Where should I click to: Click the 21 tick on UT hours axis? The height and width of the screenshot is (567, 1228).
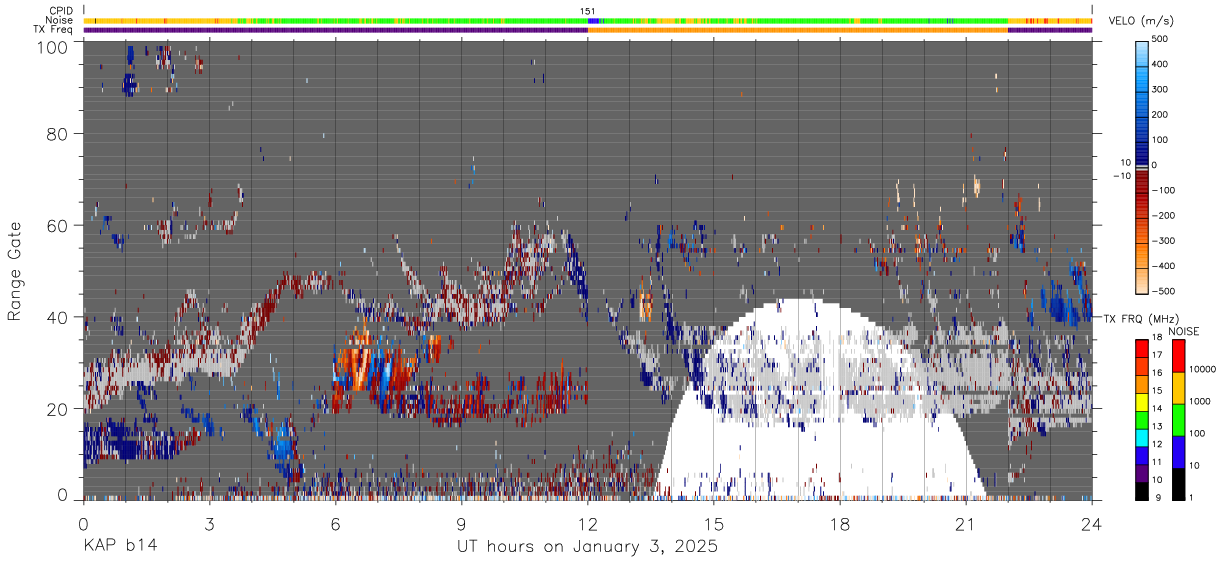pyautogui.click(x=966, y=524)
